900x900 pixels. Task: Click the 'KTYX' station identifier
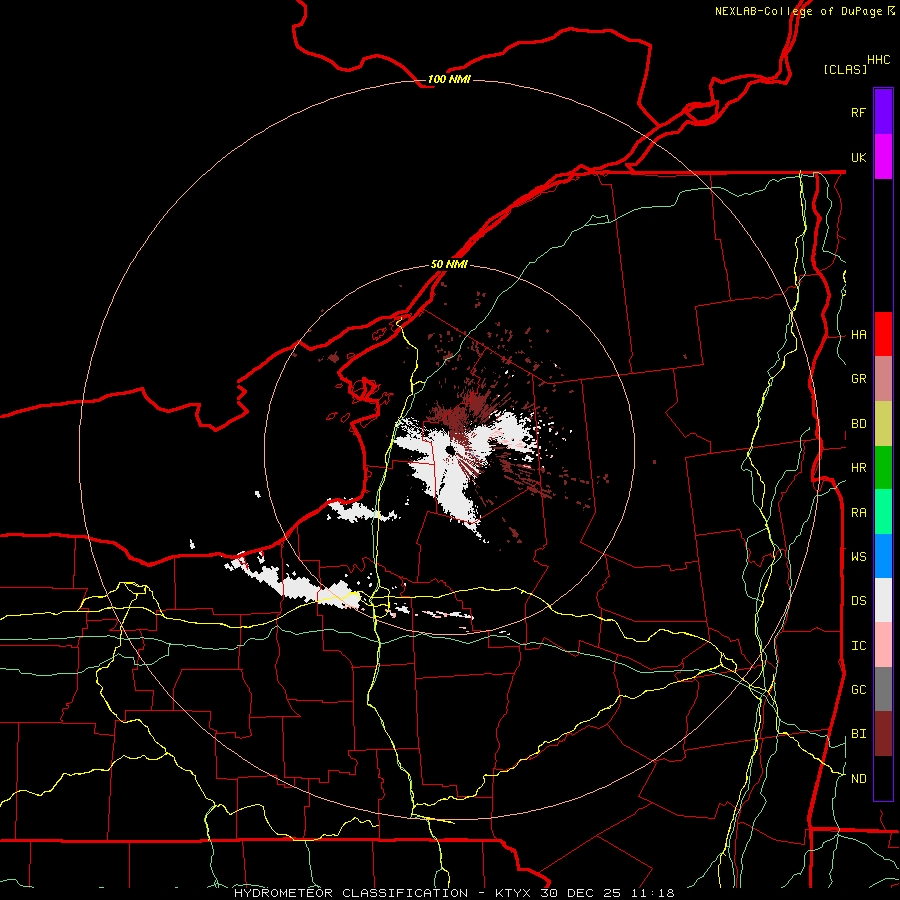514,893
